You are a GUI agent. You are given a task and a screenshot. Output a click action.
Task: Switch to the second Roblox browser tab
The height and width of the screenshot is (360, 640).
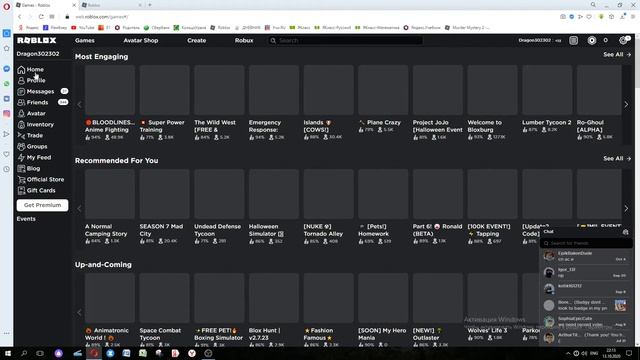[110, 5]
